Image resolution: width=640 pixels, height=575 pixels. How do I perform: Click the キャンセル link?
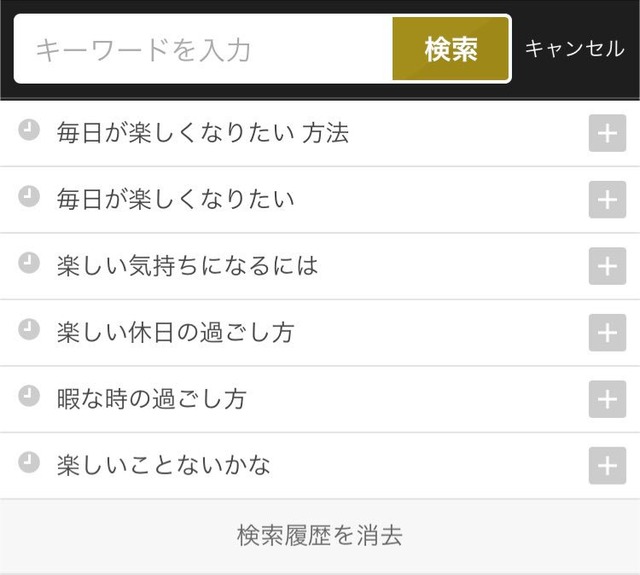(574, 49)
